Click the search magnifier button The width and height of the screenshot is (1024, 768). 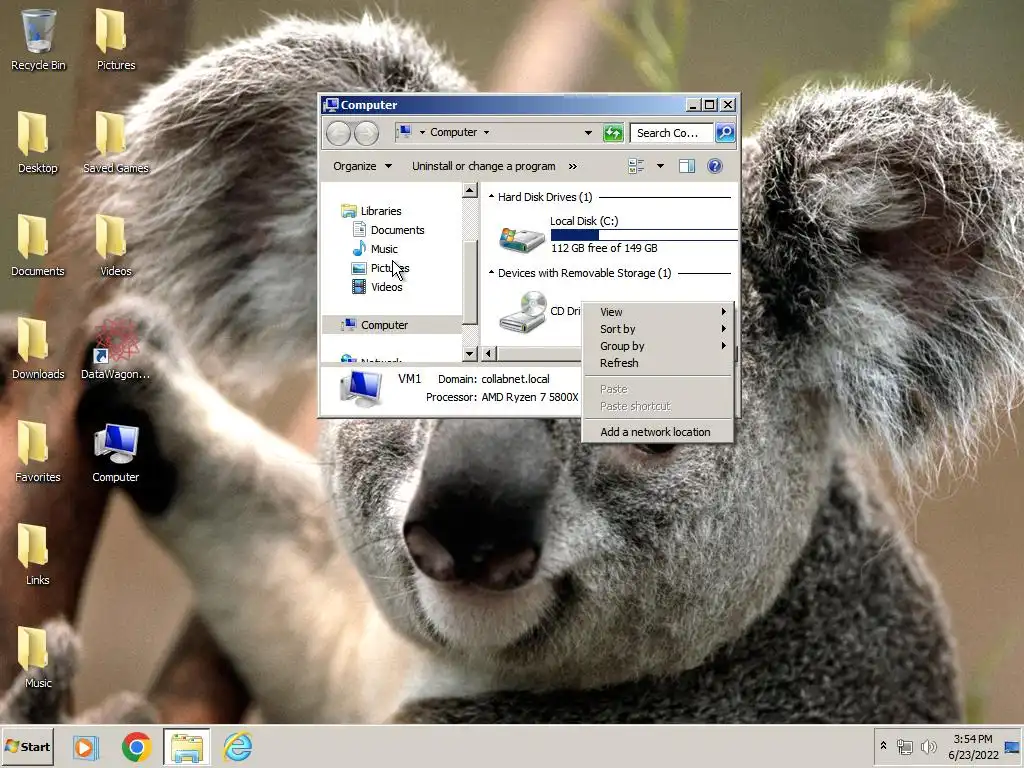(725, 133)
